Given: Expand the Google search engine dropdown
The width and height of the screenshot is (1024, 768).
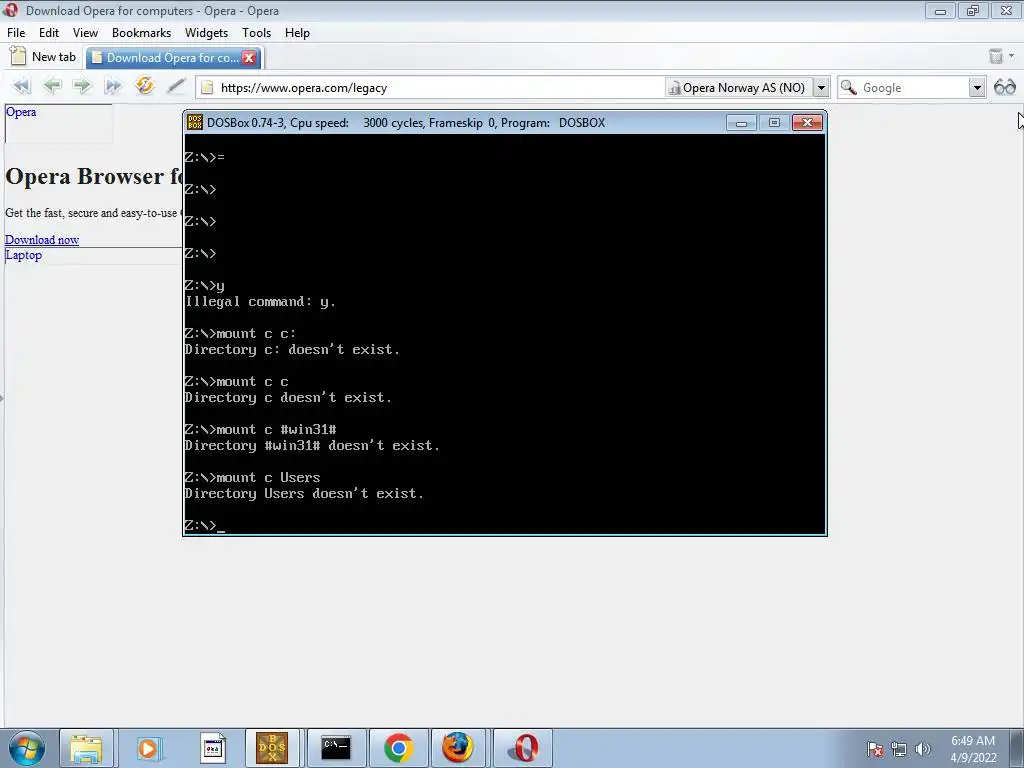Looking at the screenshot, I should [977, 88].
